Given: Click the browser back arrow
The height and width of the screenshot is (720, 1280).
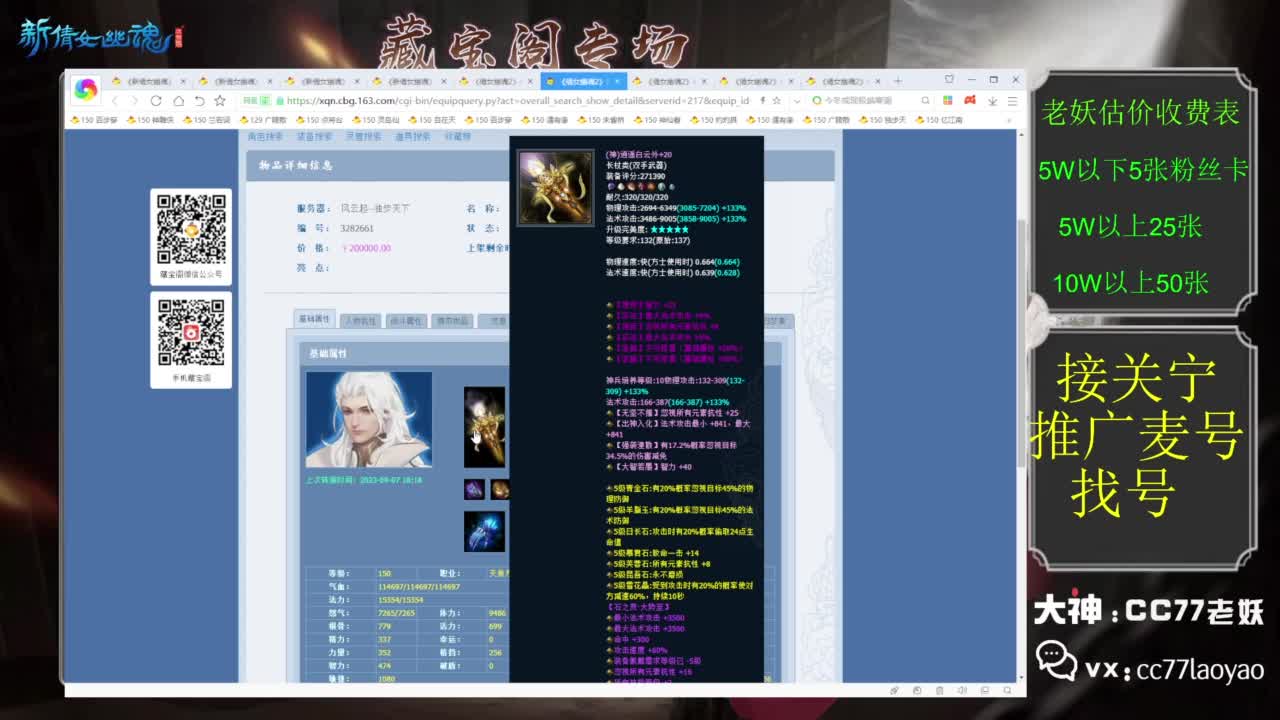Looking at the screenshot, I should coord(115,101).
